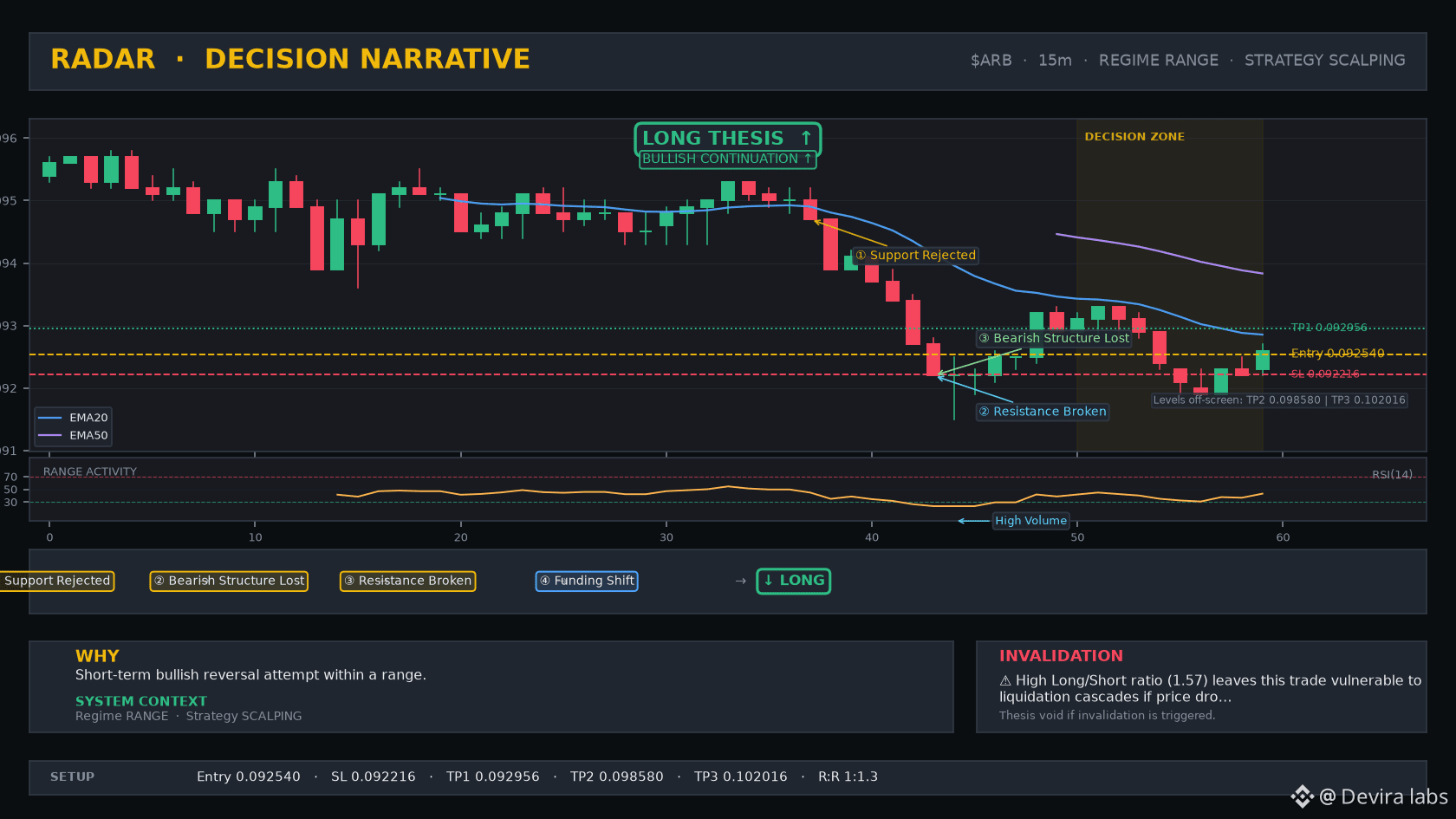The image size is (1456, 819).
Task: Select the green LONG chip in the narrative row
Action: coord(793,581)
